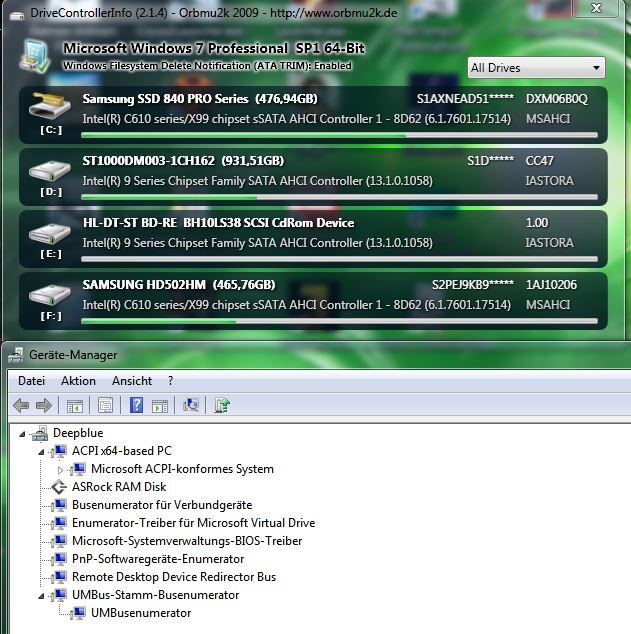Open the Ansicht menu in Geräte-Manager
631x634 pixels.
click(x=132, y=381)
